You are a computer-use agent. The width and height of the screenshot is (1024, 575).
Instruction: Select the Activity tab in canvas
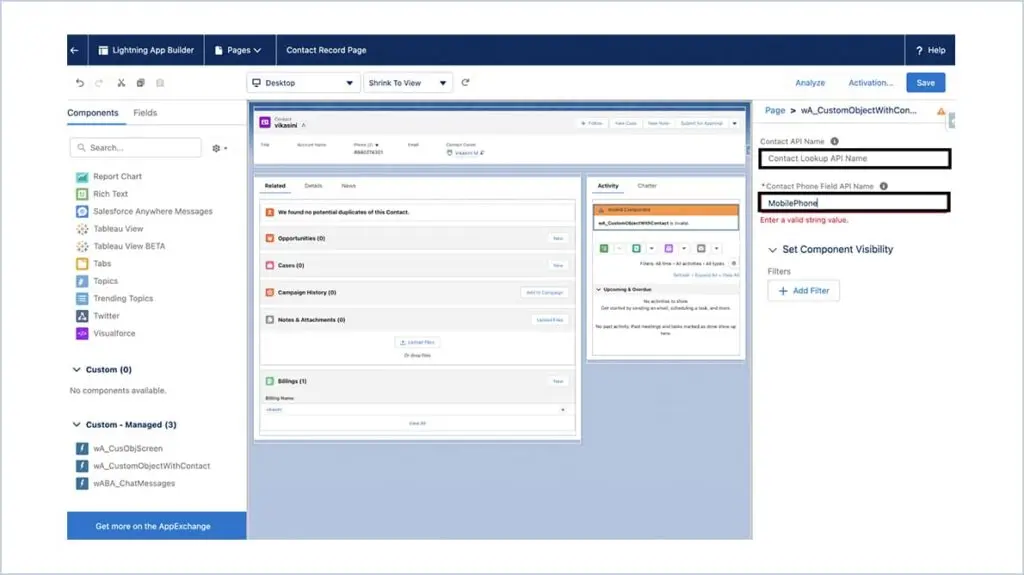(608, 186)
